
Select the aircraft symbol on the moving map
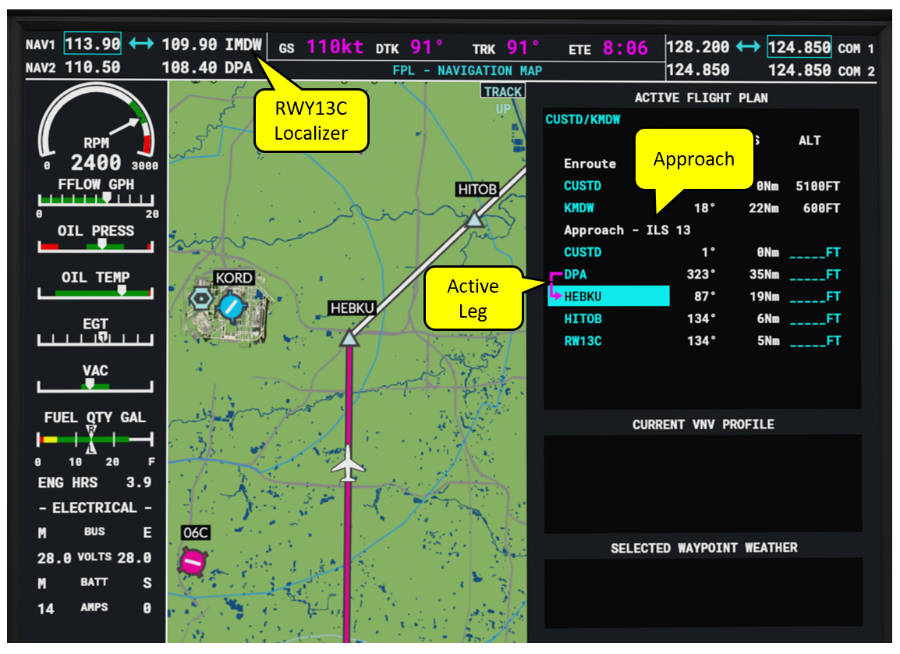coord(350,465)
